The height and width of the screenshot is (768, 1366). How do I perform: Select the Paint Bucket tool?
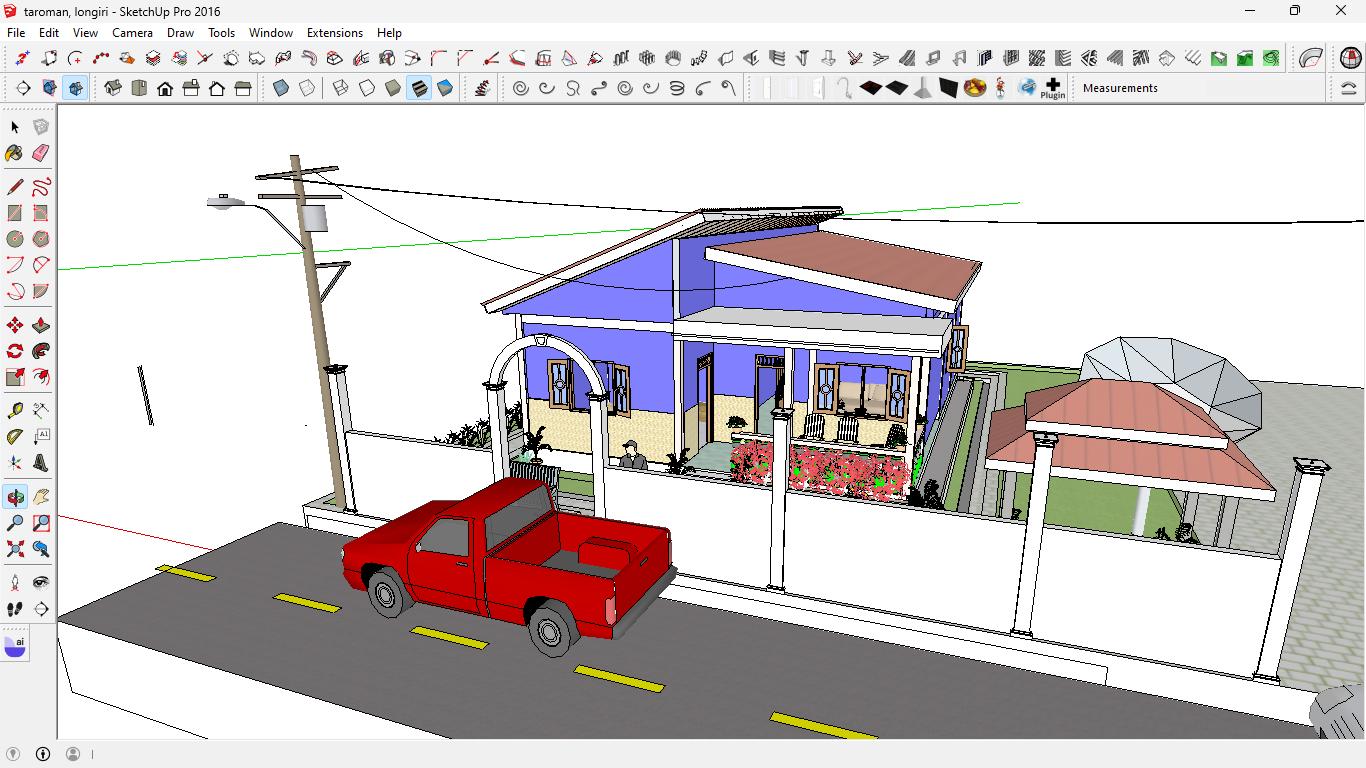[x=14, y=153]
